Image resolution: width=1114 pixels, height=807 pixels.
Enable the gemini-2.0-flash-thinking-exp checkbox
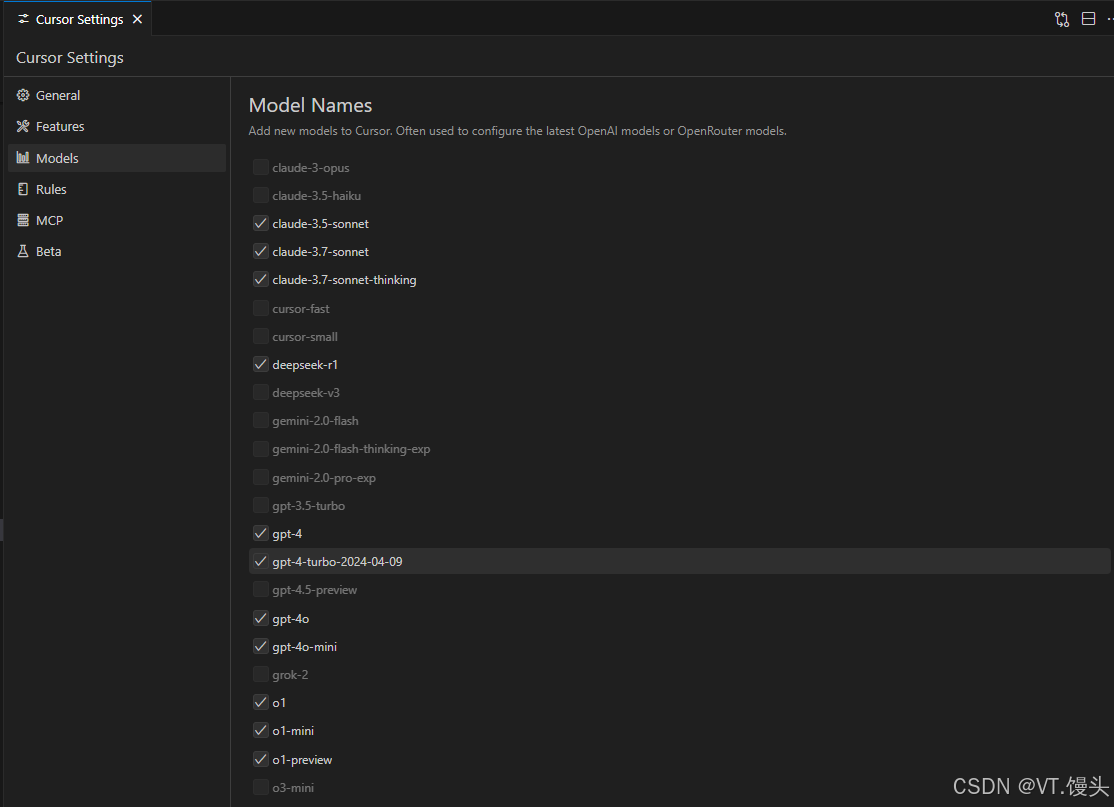(261, 449)
